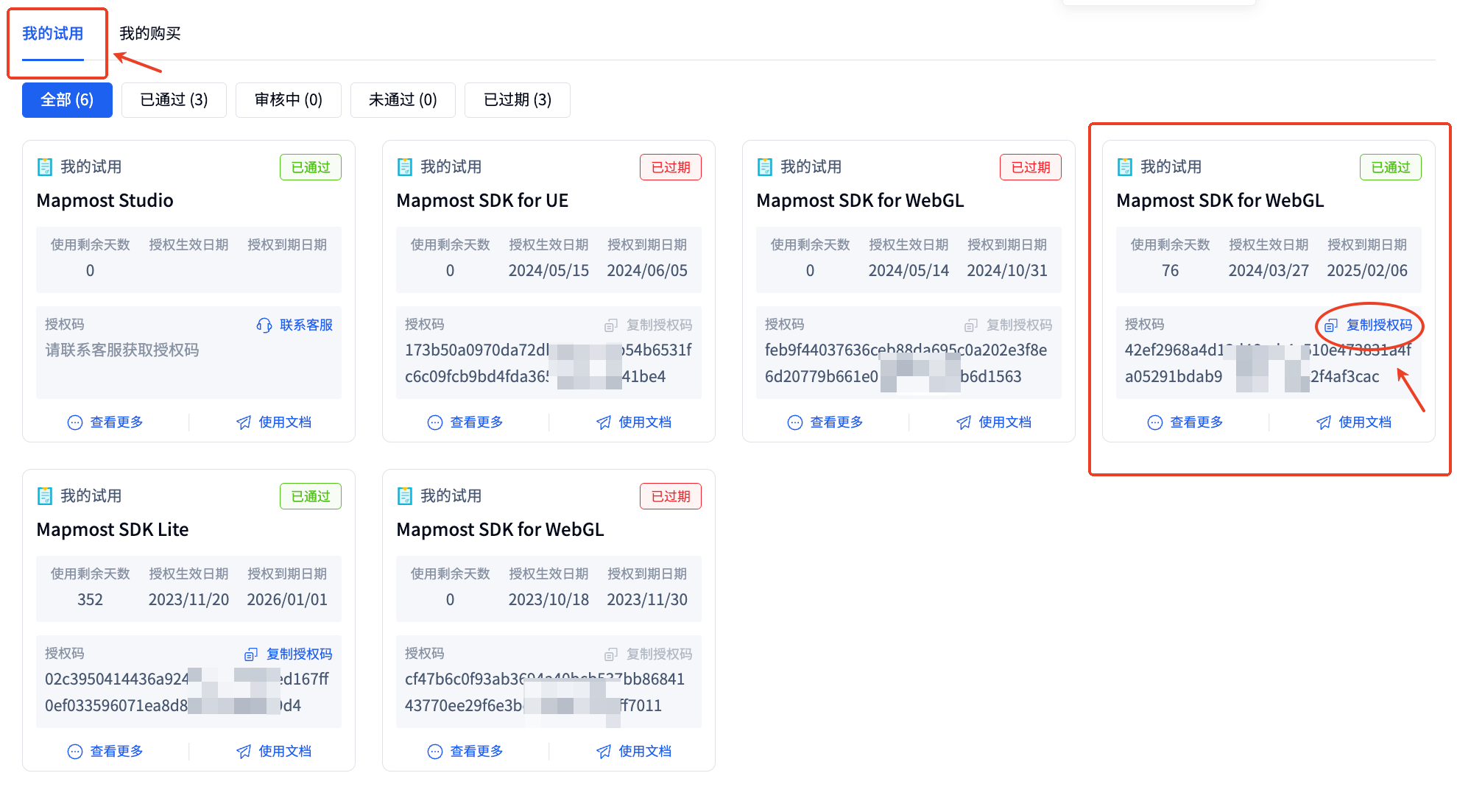Click copy icon in WebGL card expiring 2023/11/30
The height and width of the screenshot is (812, 1457).
click(x=611, y=654)
